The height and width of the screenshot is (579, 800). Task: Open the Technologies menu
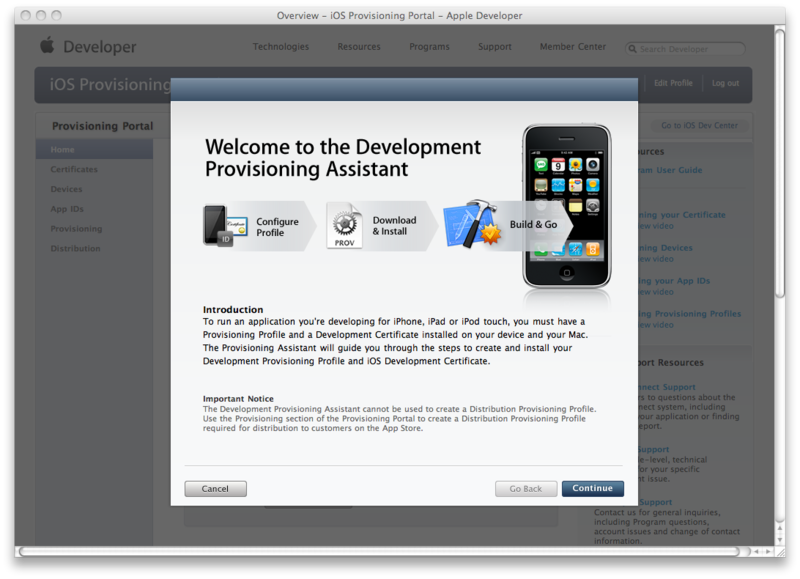pyautogui.click(x=281, y=46)
